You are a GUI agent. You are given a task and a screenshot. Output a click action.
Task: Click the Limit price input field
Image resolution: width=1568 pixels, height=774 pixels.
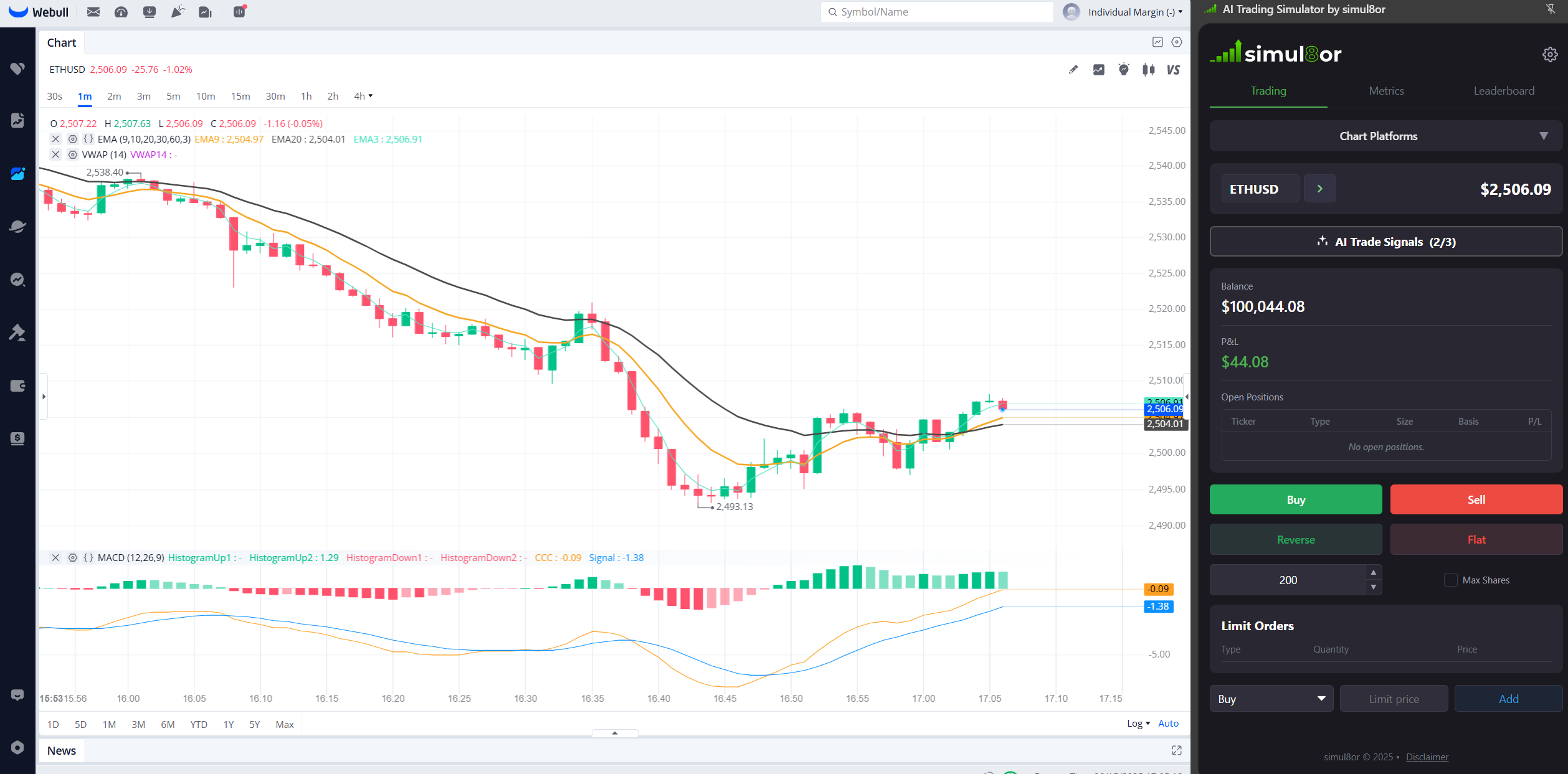[1394, 699]
